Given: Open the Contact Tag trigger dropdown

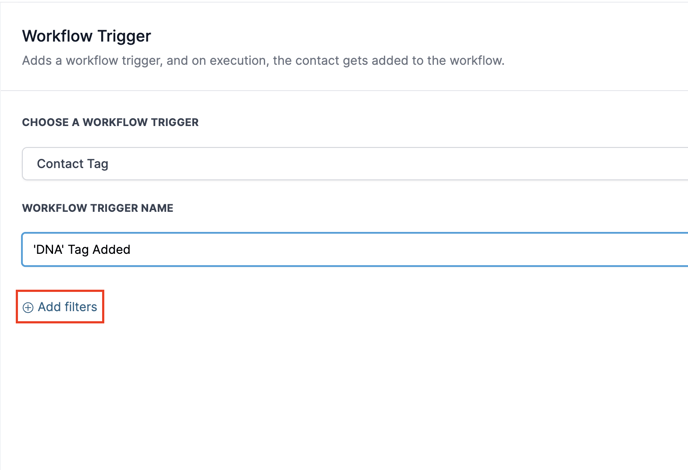Looking at the screenshot, I should tap(354, 164).
